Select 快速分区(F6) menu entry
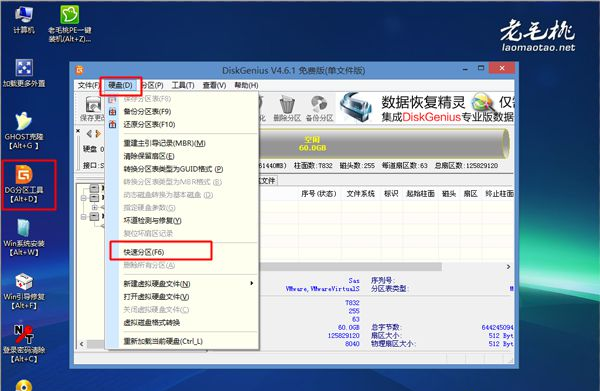Screen dimensions: 601x391 click(x=143, y=252)
